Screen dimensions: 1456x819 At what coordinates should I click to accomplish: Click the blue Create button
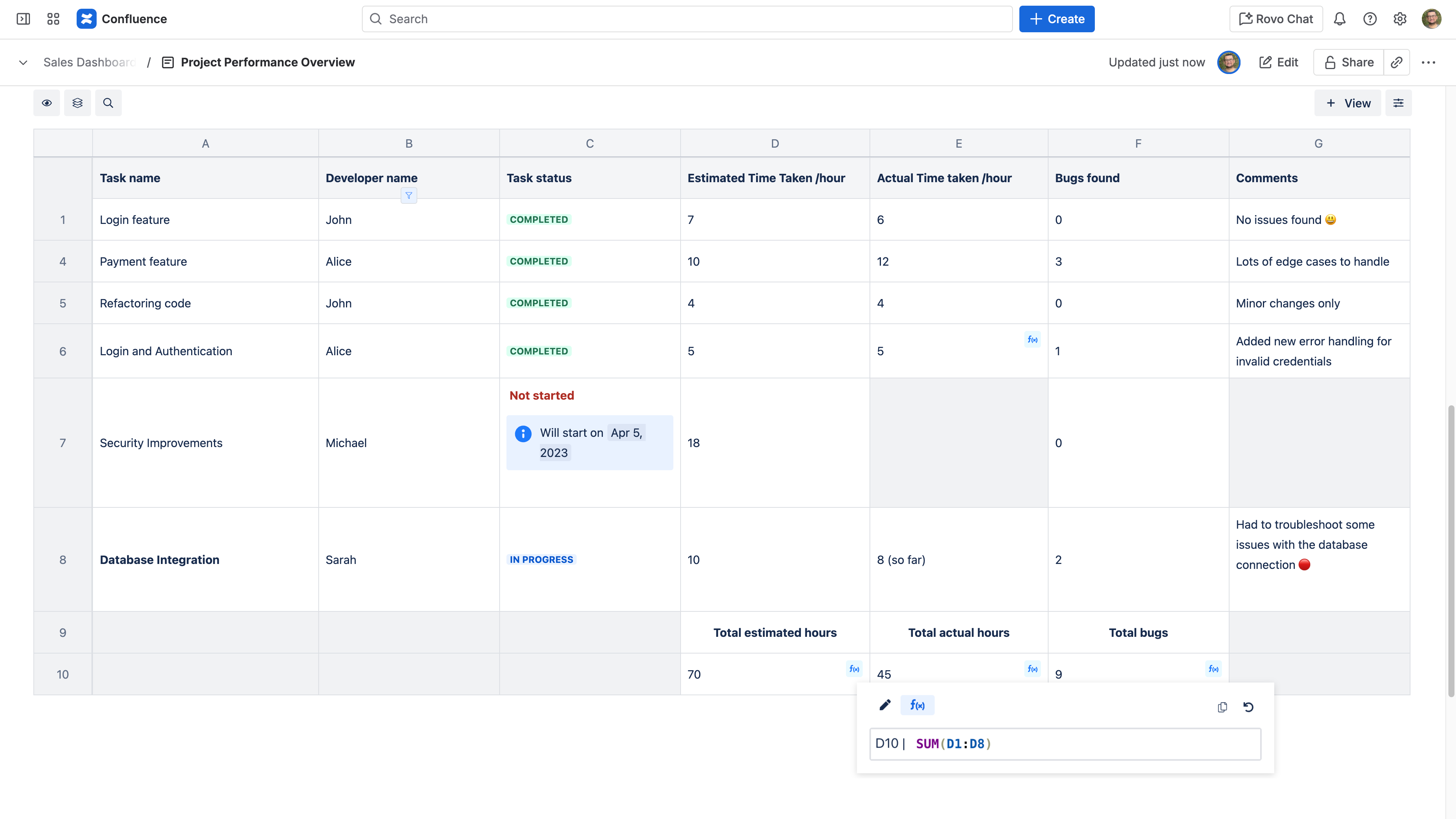point(1057,19)
